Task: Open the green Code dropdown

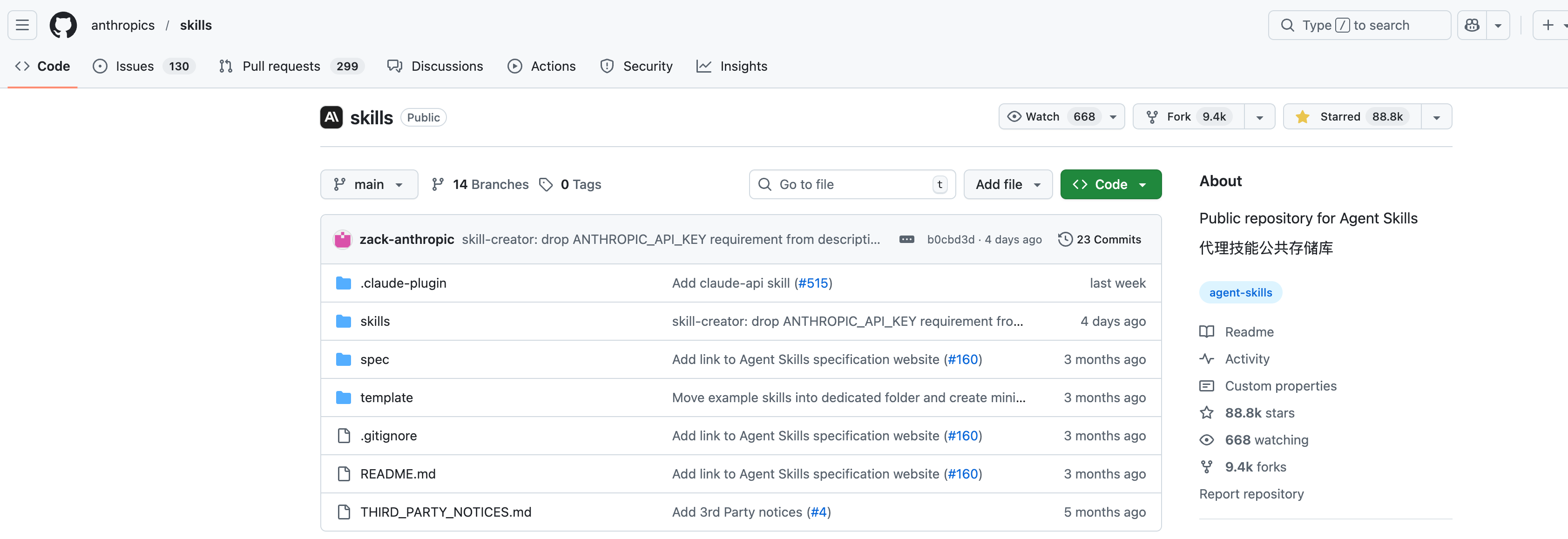Action: 1110,184
